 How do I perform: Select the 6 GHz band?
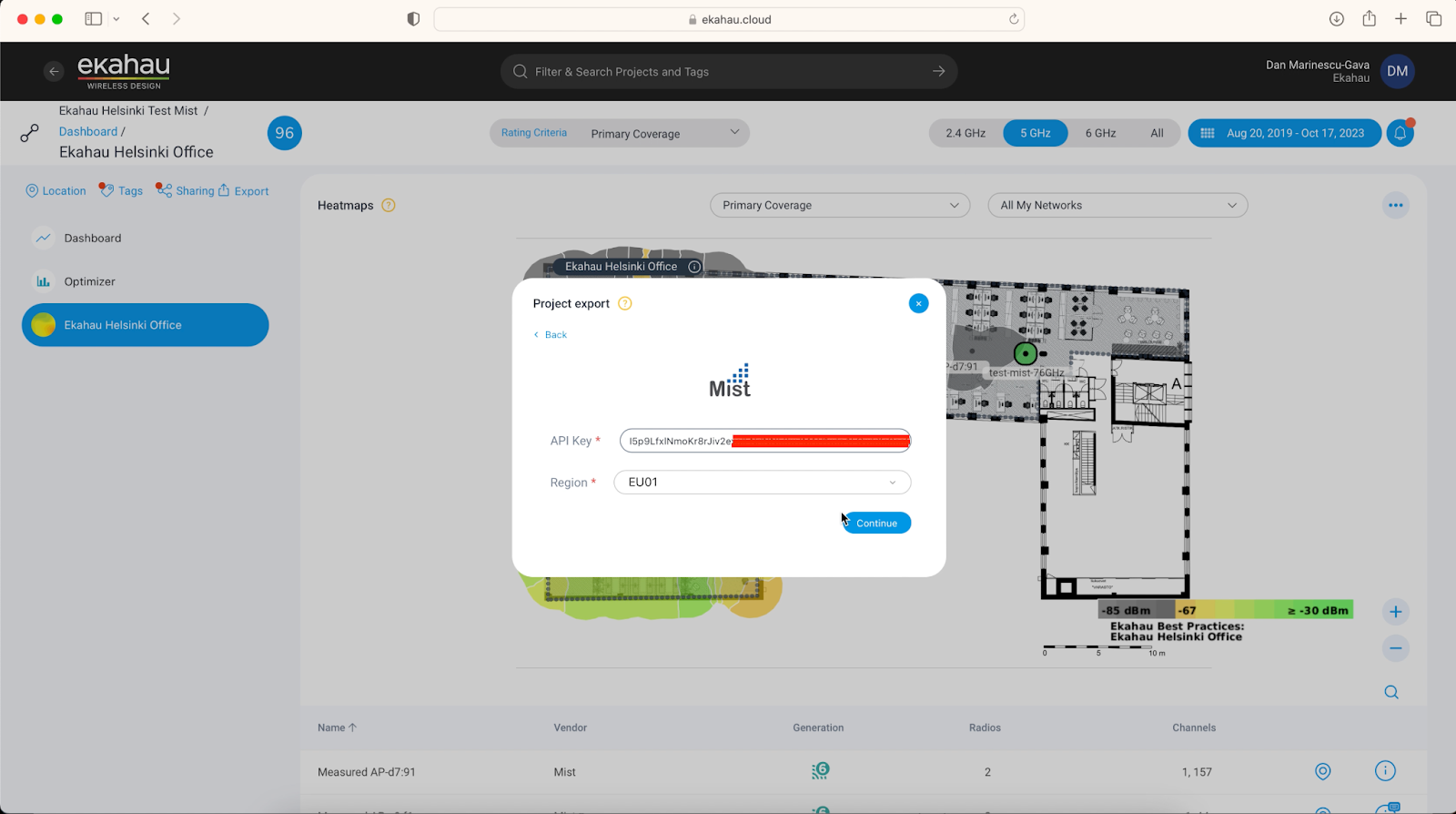tap(1100, 133)
